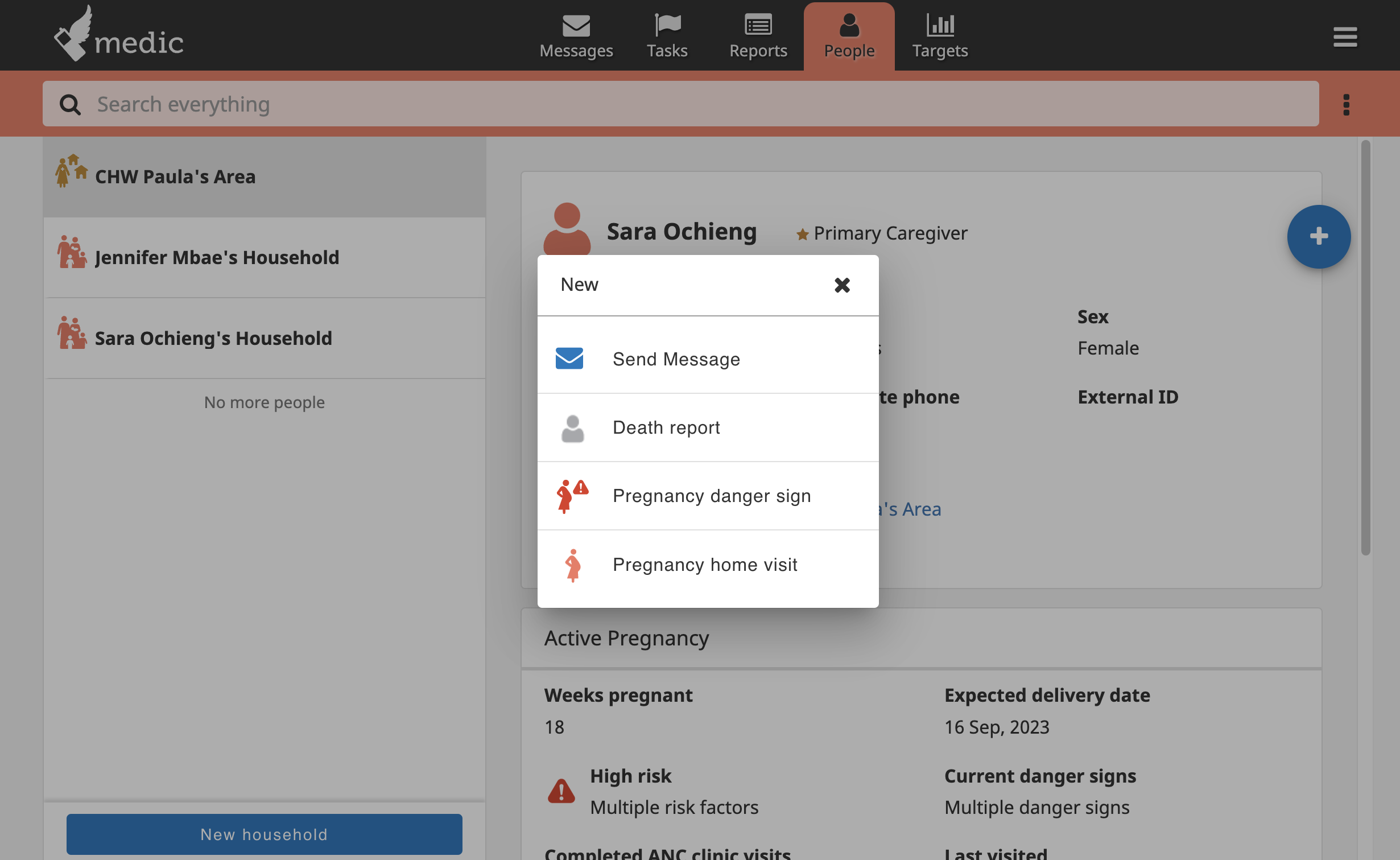Close the New dialog
The height and width of the screenshot is (860, 1400).
[x=842, y=285]
